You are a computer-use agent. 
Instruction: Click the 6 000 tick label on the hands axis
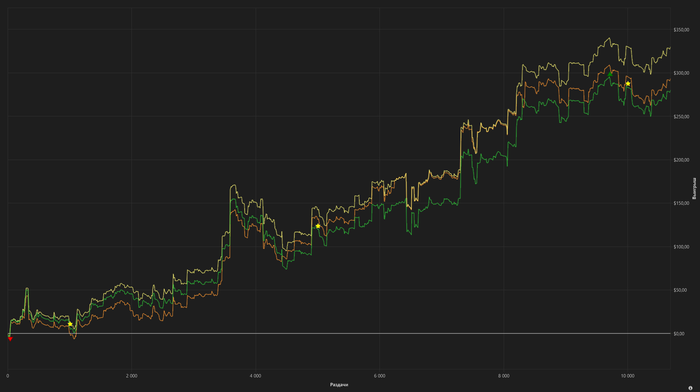379,376
